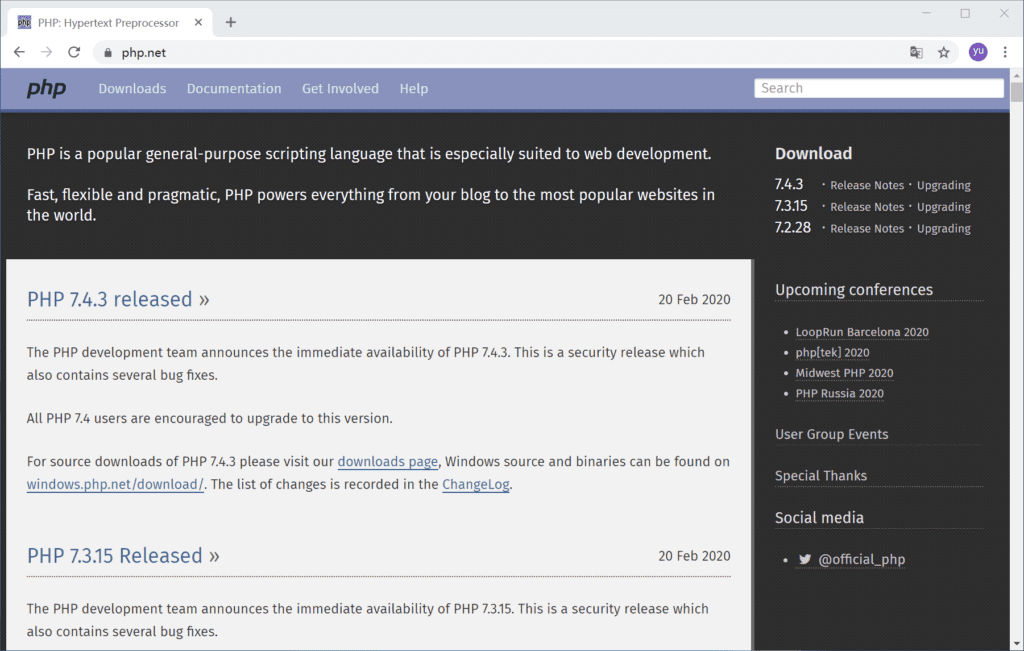Close the PHP Hypertext Preprocessor tab

tap(198, 22)
